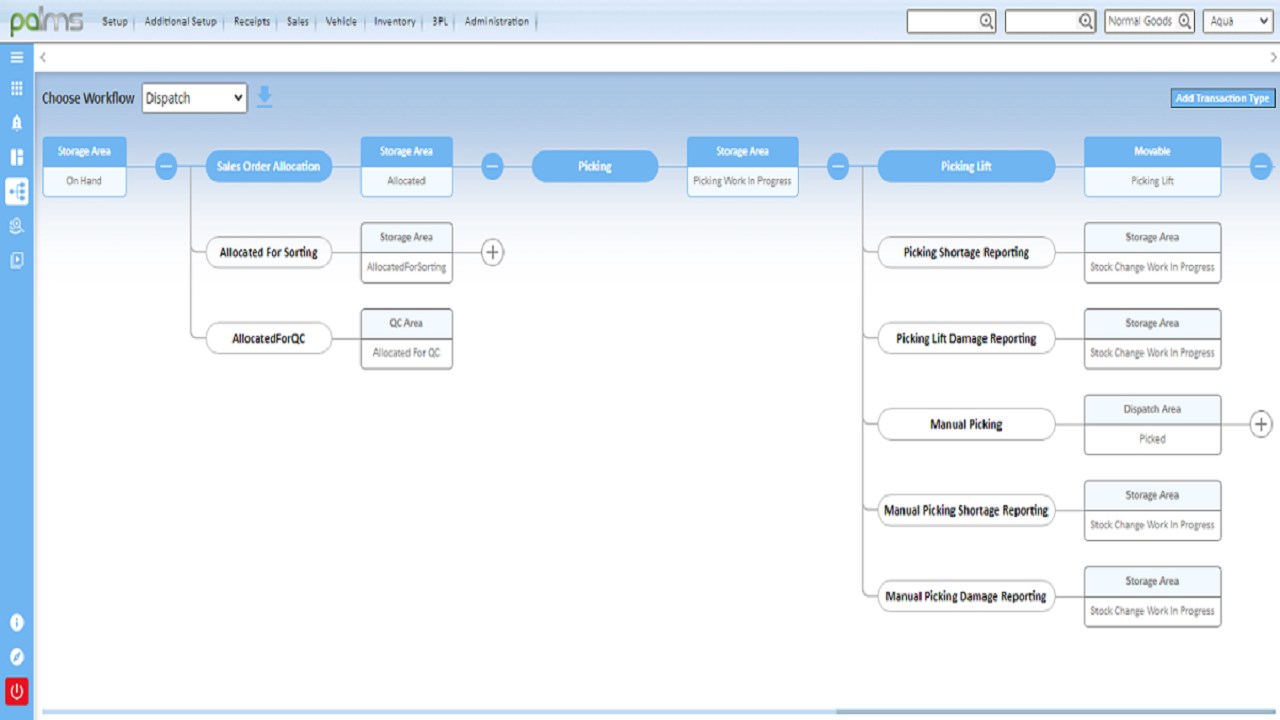Open the compass icon in sidebar
The width and height of the screenshot is (1280, 720).
[x=16, y=656]
